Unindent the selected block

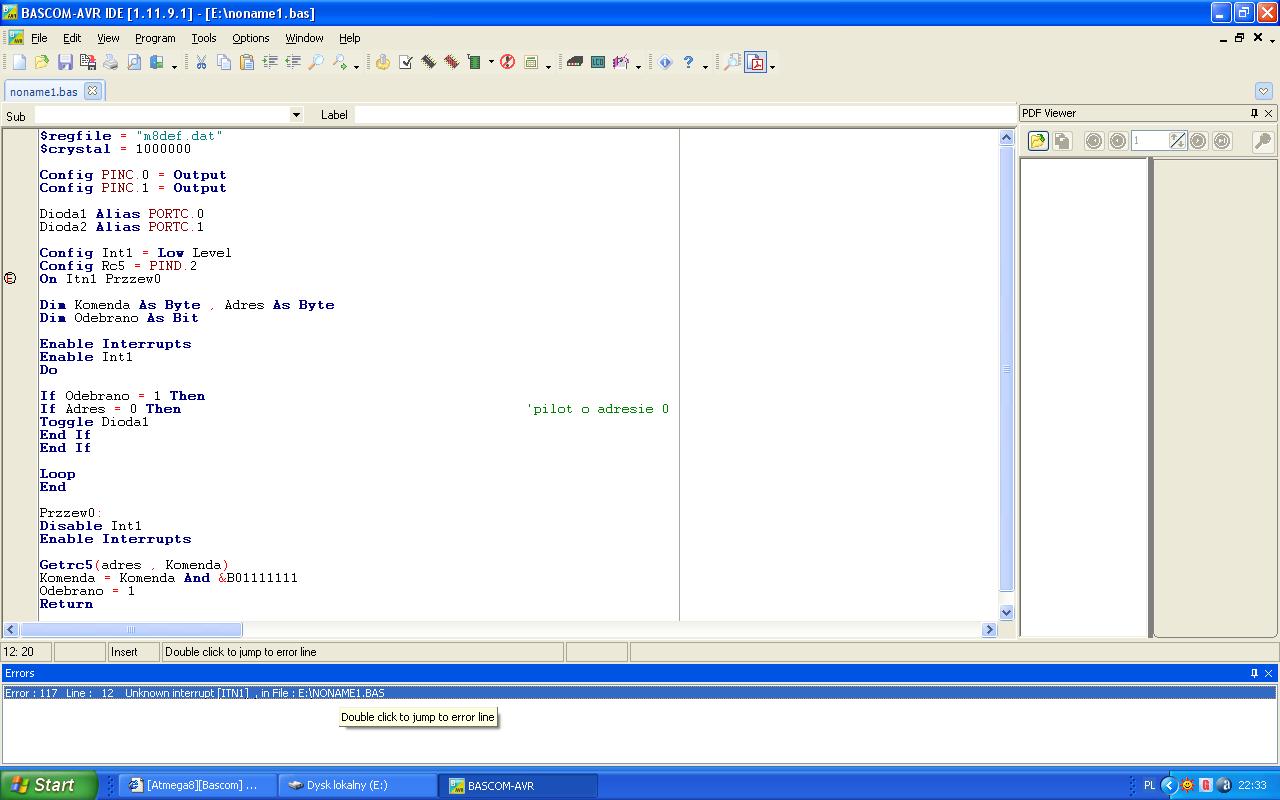293,62
